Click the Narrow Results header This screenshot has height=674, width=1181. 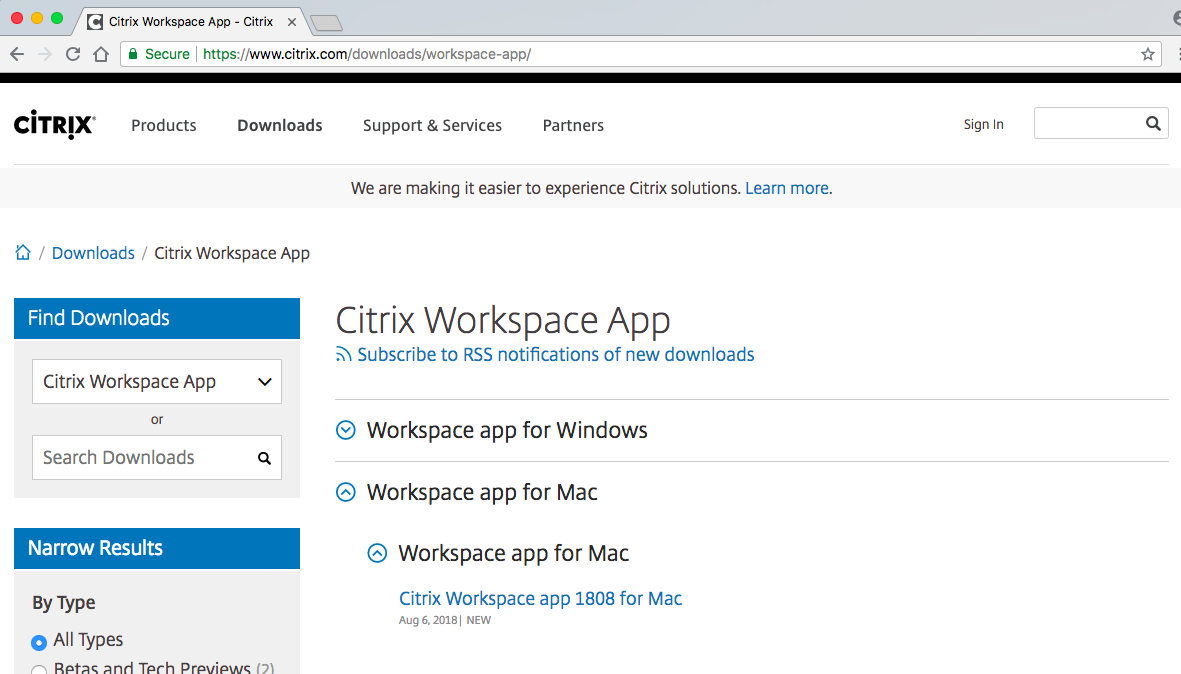tap(157, 548)
